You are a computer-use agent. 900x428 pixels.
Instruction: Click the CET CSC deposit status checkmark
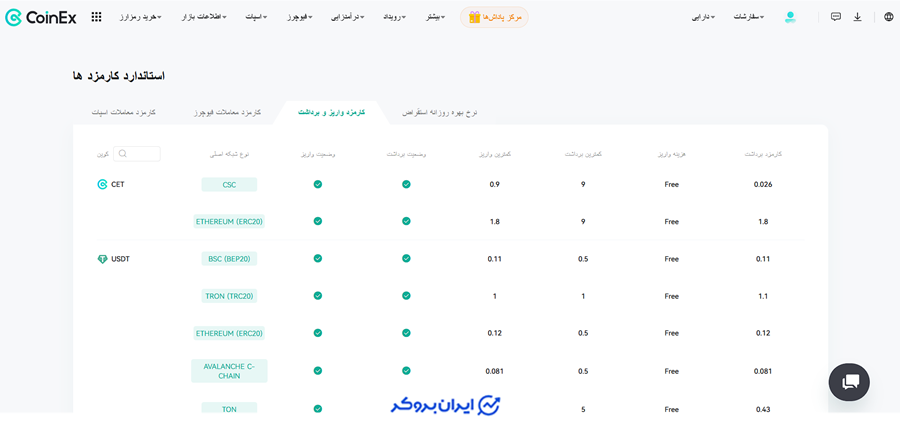click(318, 185)
